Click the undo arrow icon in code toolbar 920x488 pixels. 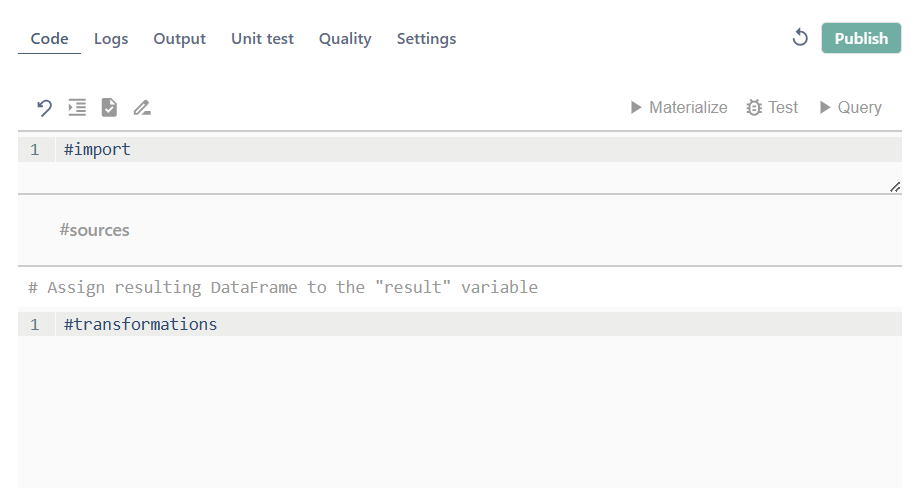click(45, 108)
